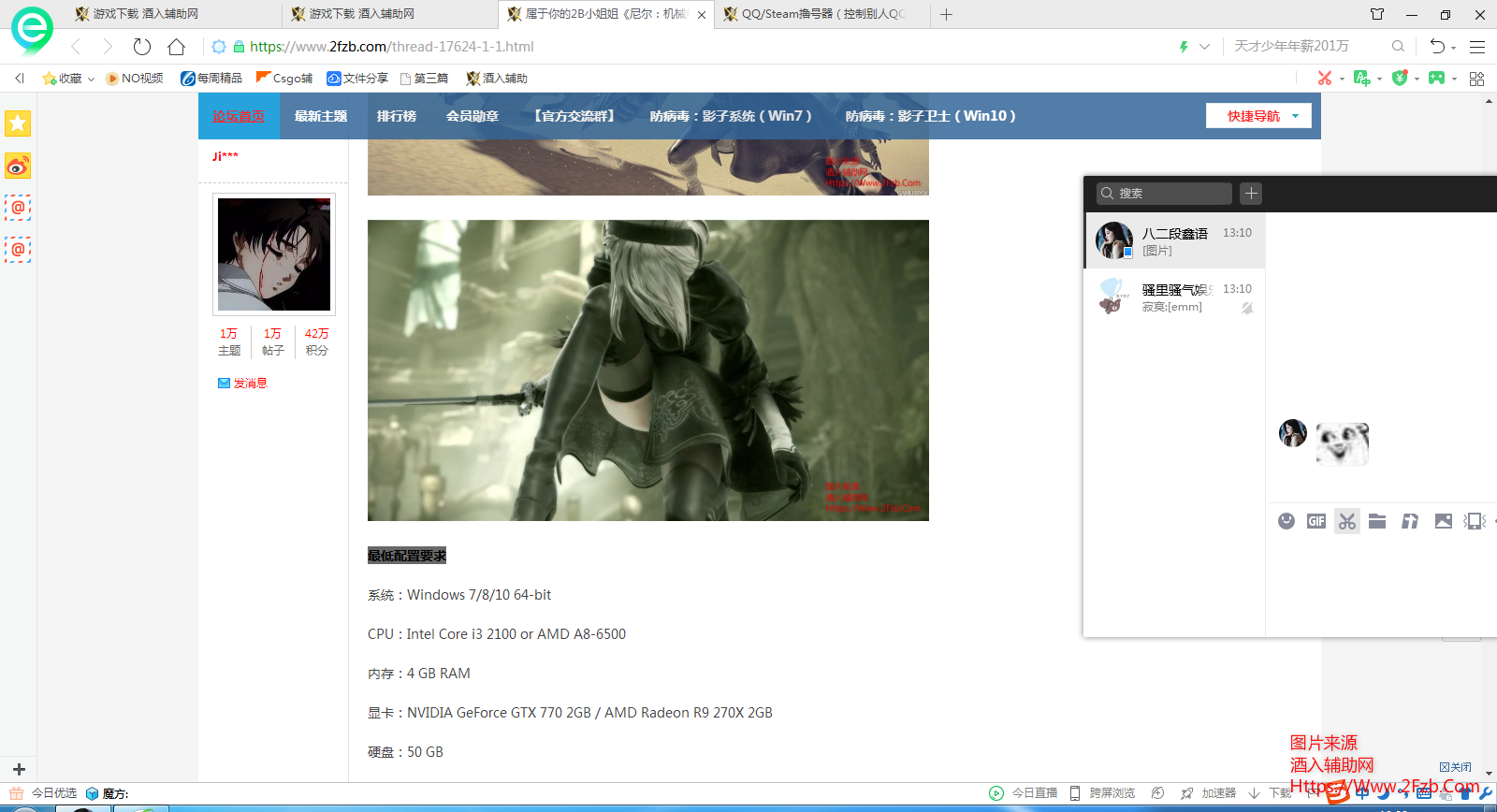Click the emoji smiley icon in chat toolbar
This screenshot has height=812, width=1497.
pyautogui.click(x=1286, y=521)
